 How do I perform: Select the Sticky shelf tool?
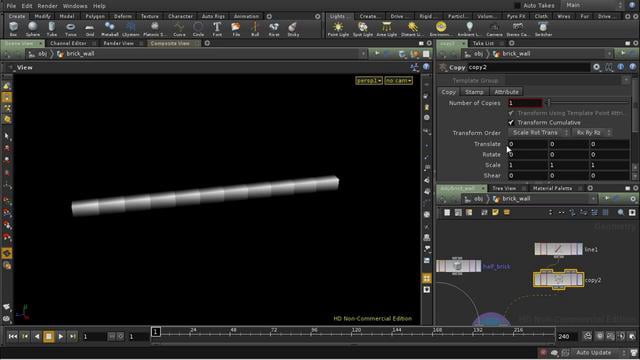pyautogui.click(x=293, y=29)
